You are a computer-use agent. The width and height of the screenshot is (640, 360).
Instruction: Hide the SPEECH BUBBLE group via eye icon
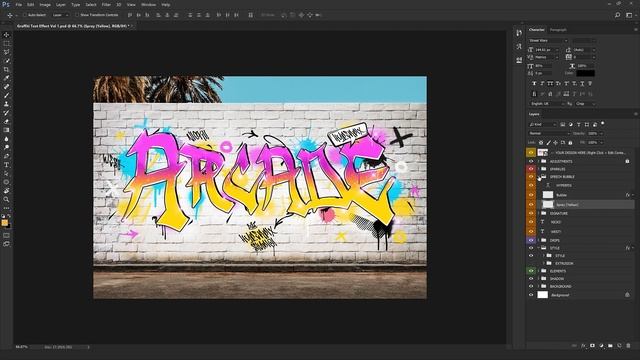coord(531,177)
